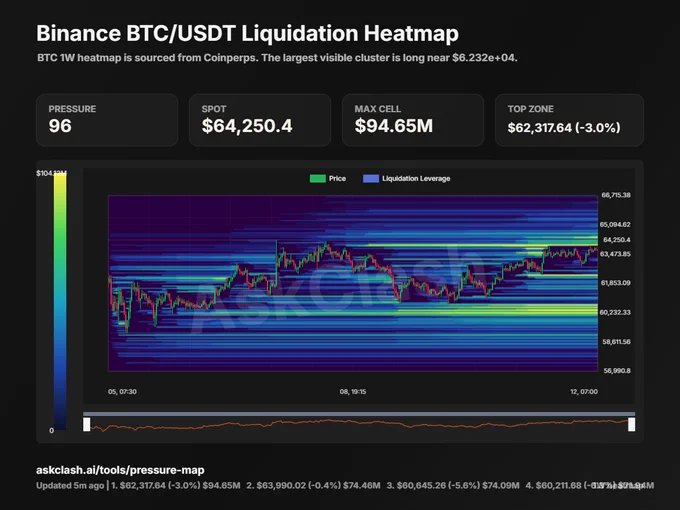Image resolution: width=680 pixels, height=510 pixels.
Task: Toggle the Liquidation Leverage legend entry
Action: tap(406, 179)
